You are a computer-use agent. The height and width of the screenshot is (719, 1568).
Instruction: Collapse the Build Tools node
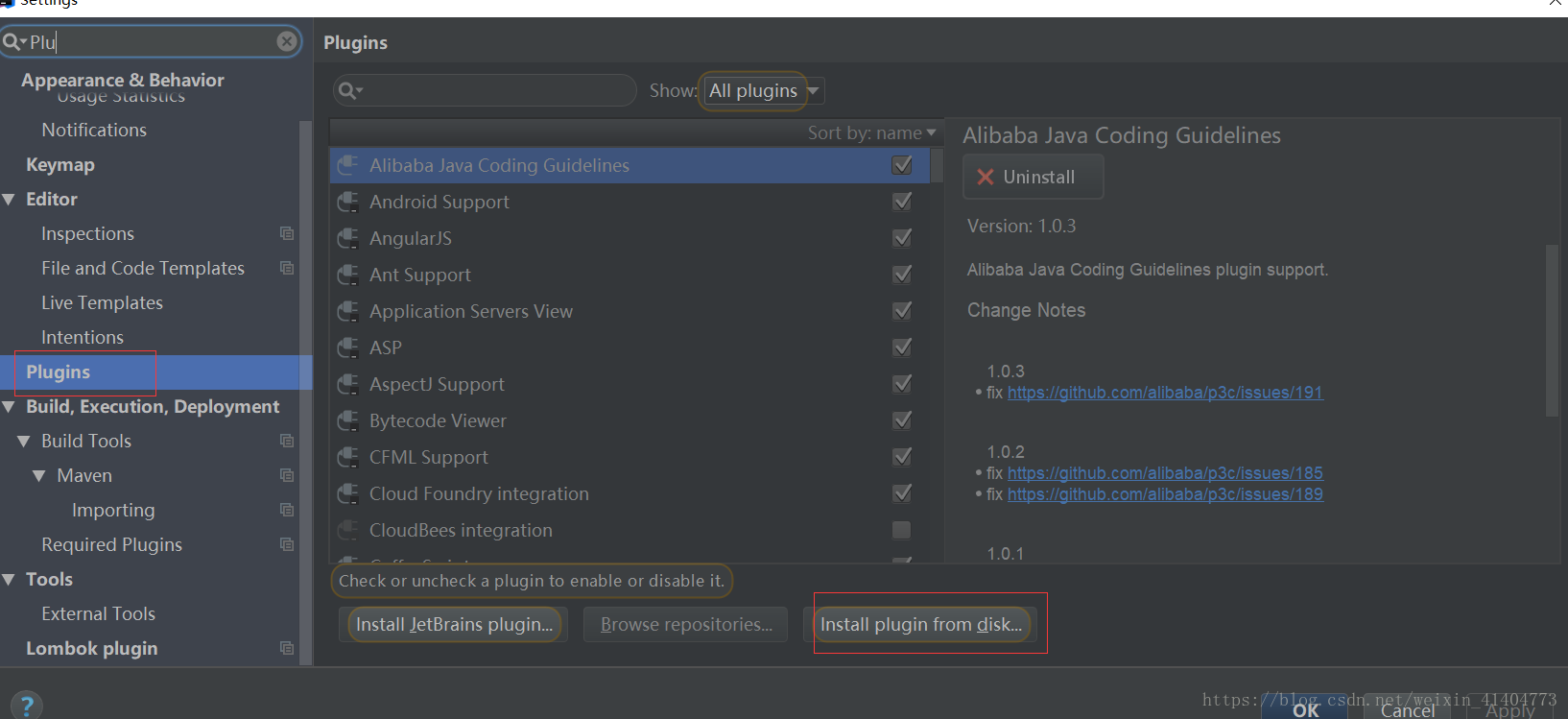24,442
